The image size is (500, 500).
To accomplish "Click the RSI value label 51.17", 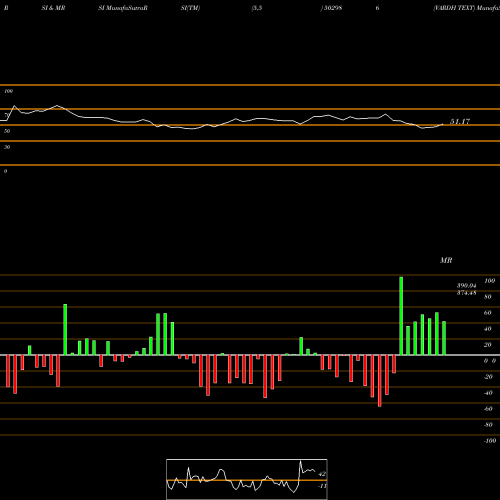I will pos(460,122).
